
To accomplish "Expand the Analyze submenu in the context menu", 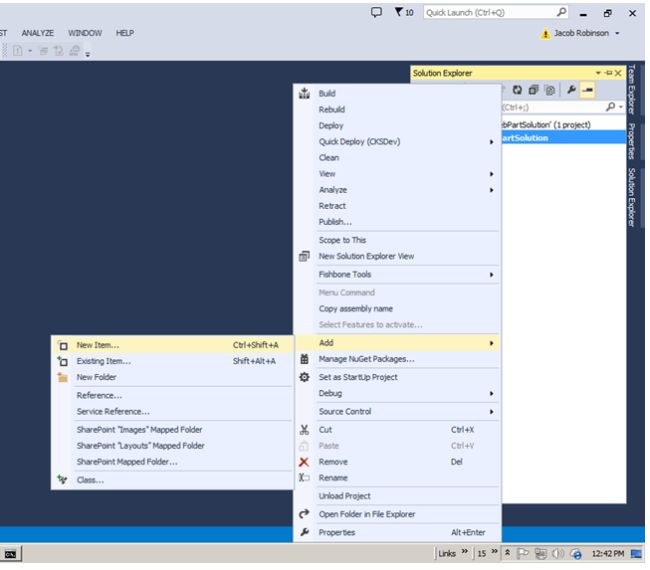I will (x=491, y=190).
